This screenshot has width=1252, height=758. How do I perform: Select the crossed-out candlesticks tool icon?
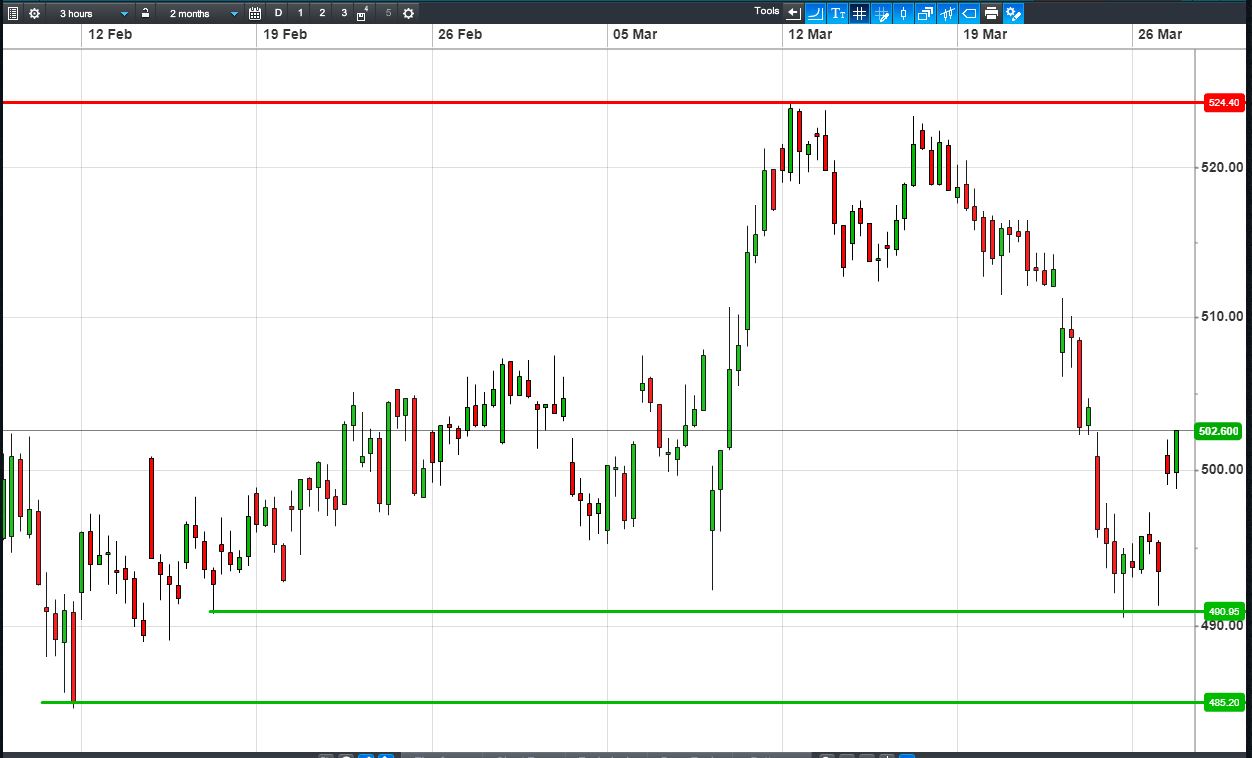[947, 13]
